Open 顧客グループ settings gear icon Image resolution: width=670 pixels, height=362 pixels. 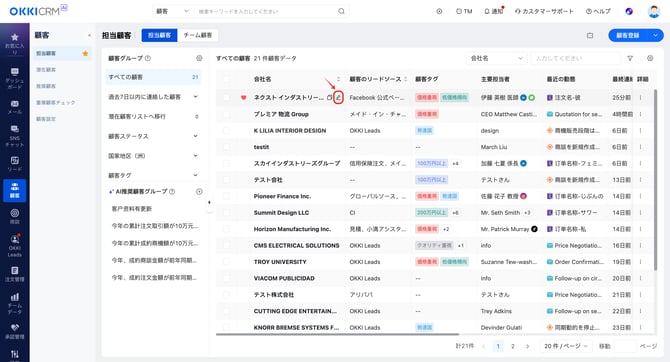199,58
